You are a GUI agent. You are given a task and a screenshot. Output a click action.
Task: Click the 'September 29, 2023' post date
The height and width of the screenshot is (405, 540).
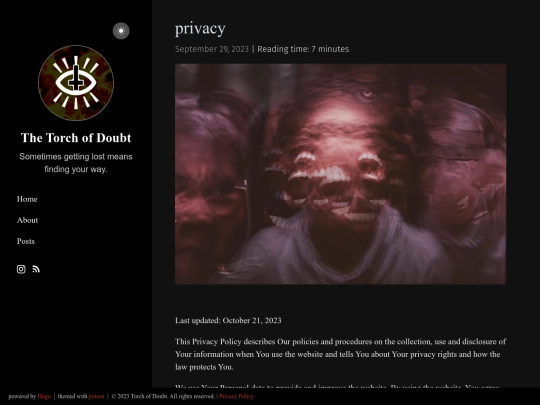pos(212,49)
